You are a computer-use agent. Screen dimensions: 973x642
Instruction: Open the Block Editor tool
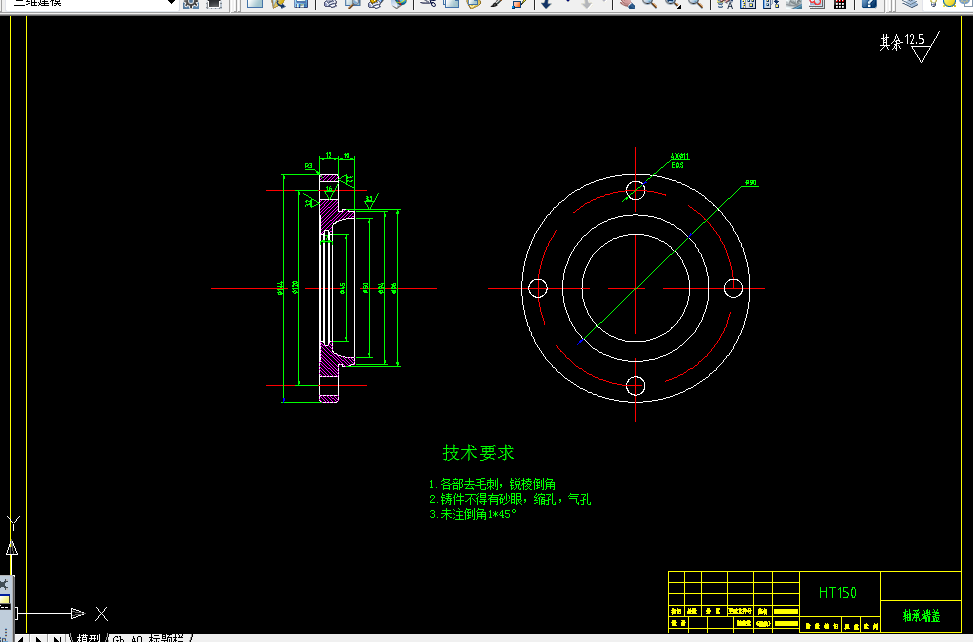(519, 3)
